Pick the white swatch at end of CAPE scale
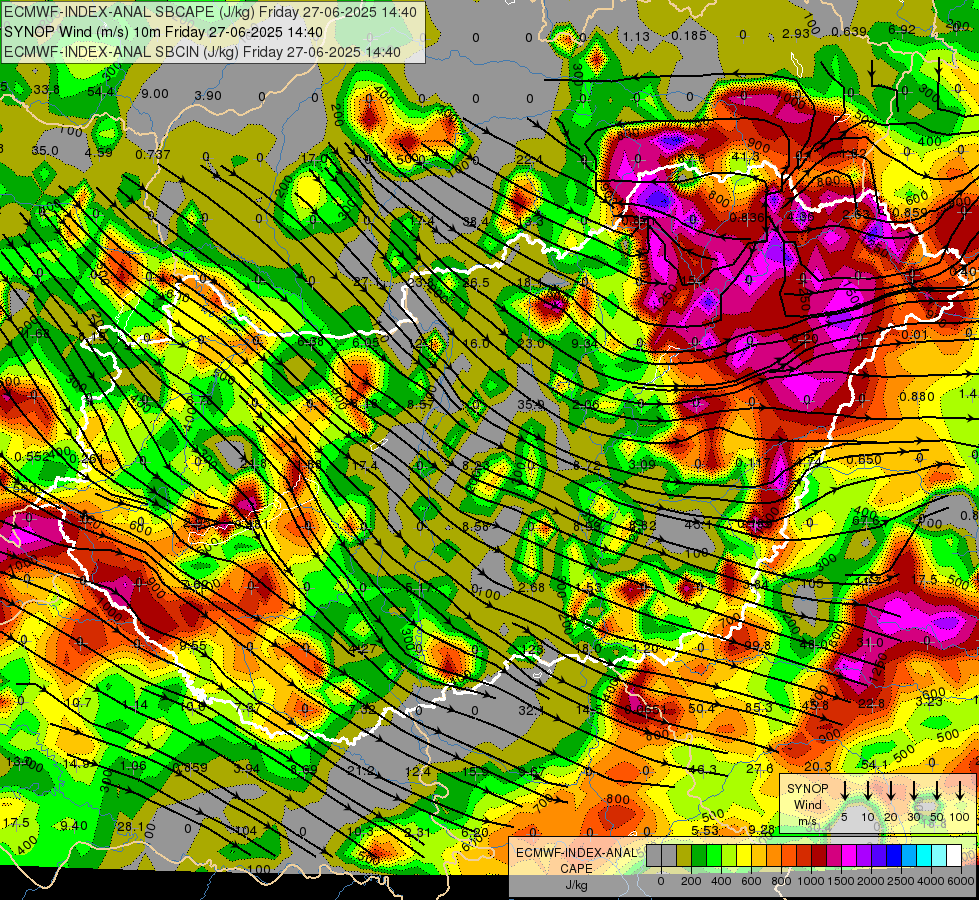 pyautogui.click(x=953, y=856)
